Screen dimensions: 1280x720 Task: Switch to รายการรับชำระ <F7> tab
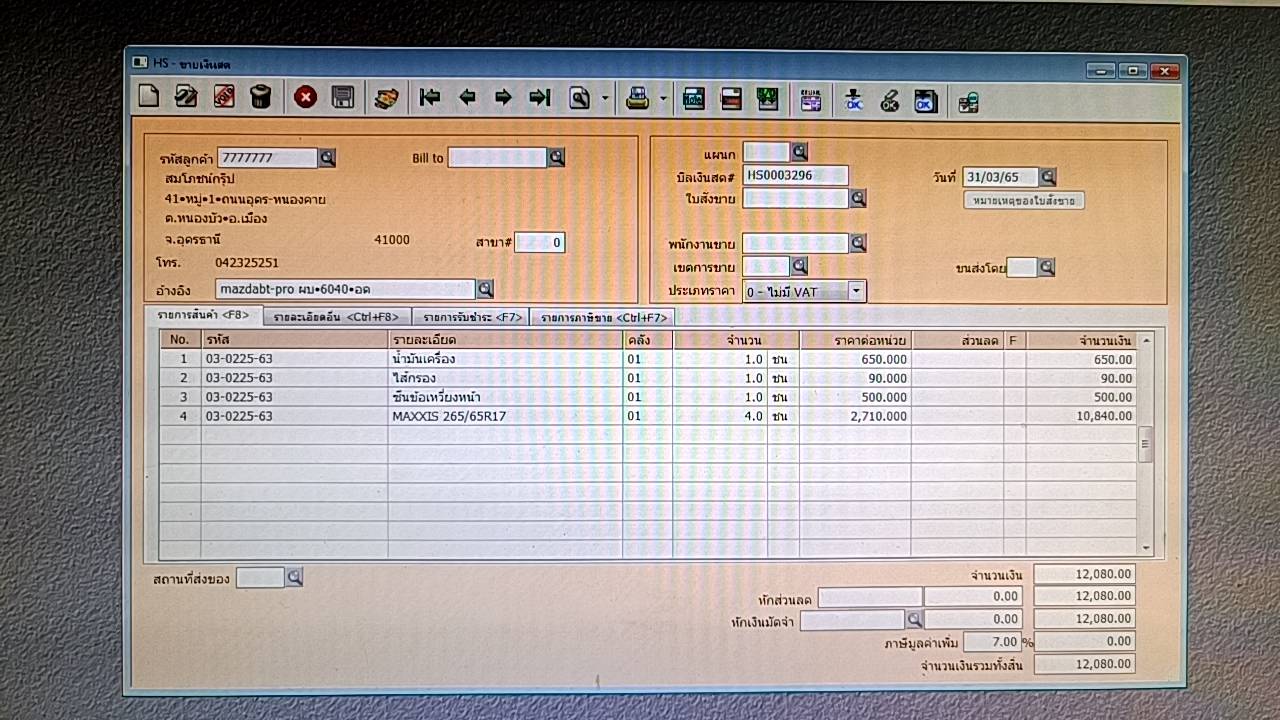(x=470, y=317)
